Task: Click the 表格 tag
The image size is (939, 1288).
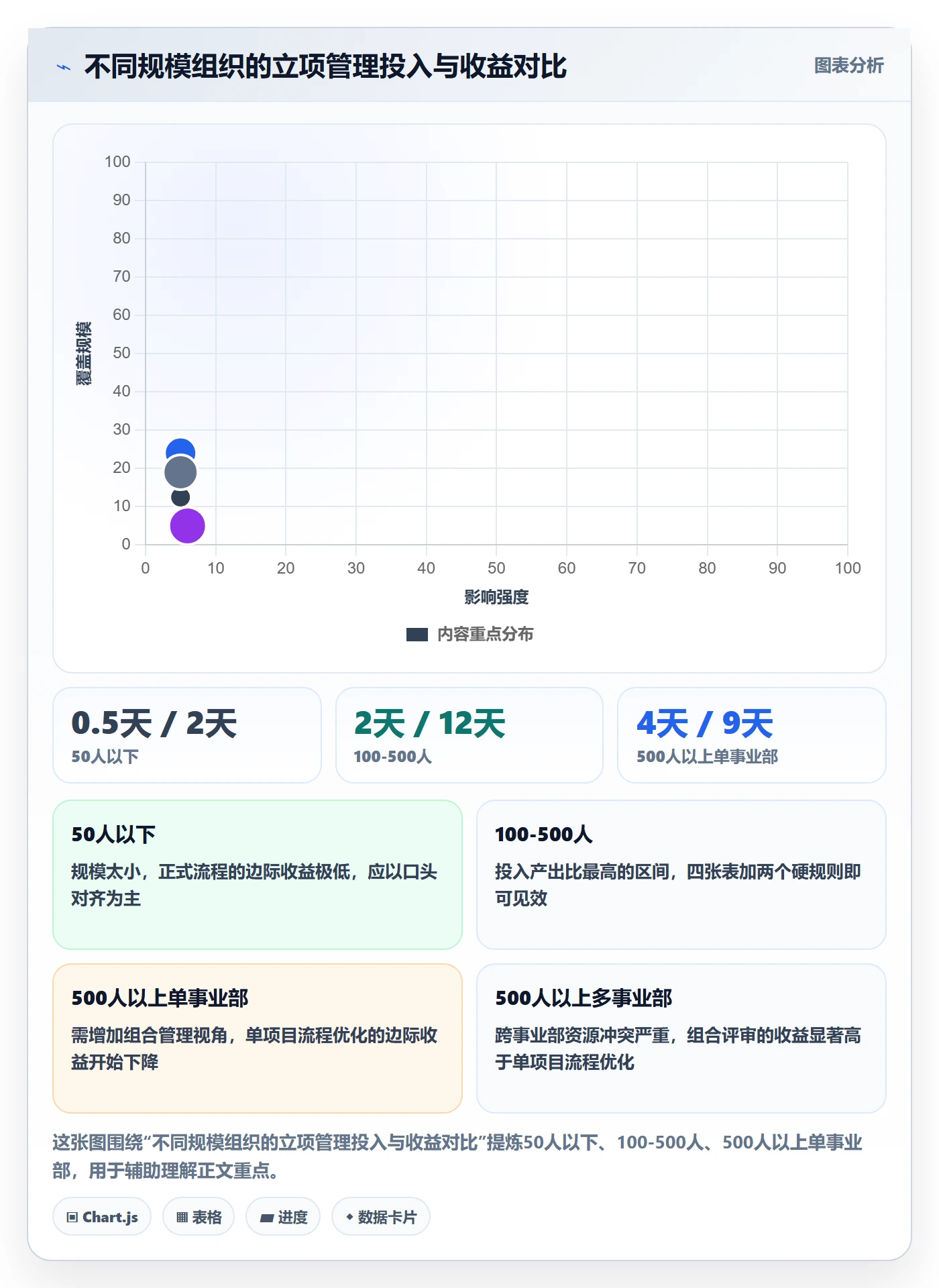Action: tap(199, 1217)
